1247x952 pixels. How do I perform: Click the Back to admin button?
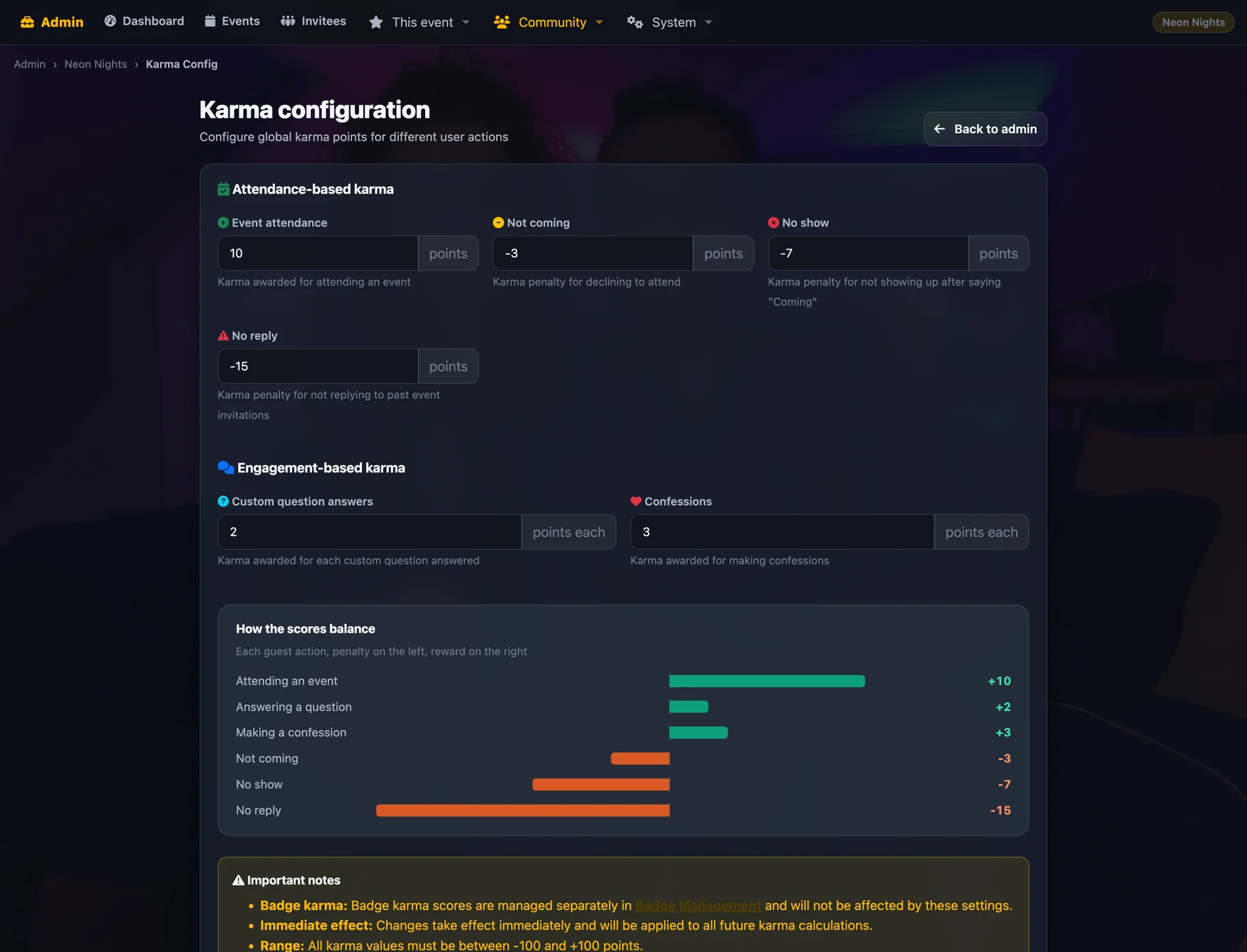(986, 129)
